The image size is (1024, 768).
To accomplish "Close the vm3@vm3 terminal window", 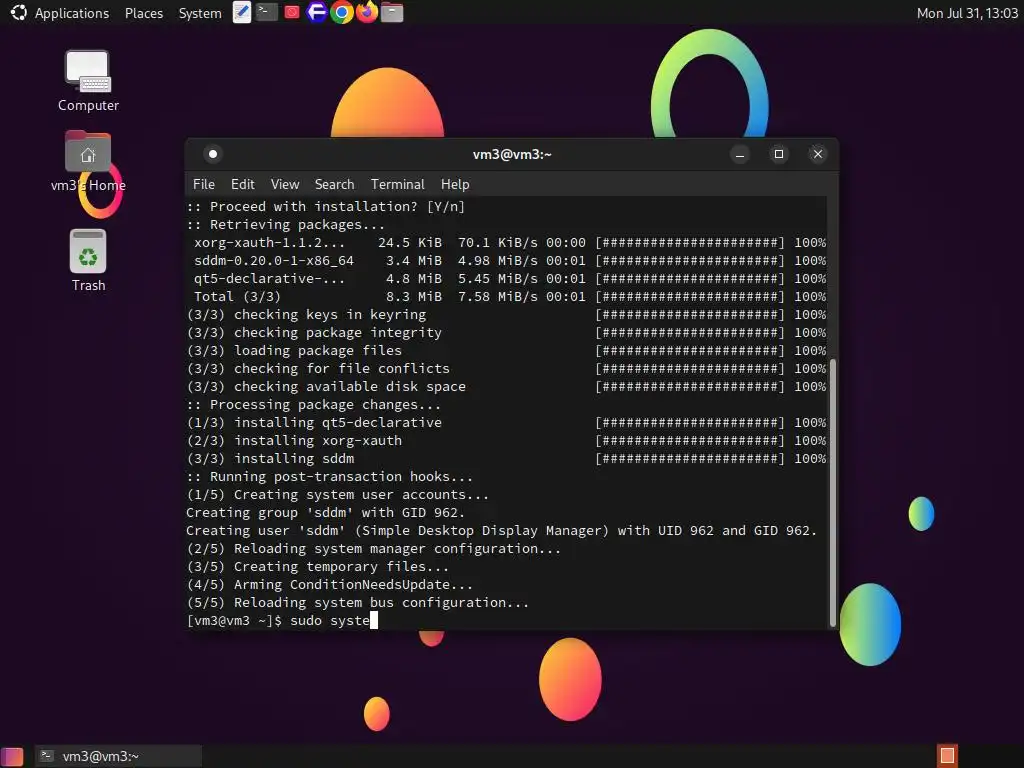I will tap(818, 154).
